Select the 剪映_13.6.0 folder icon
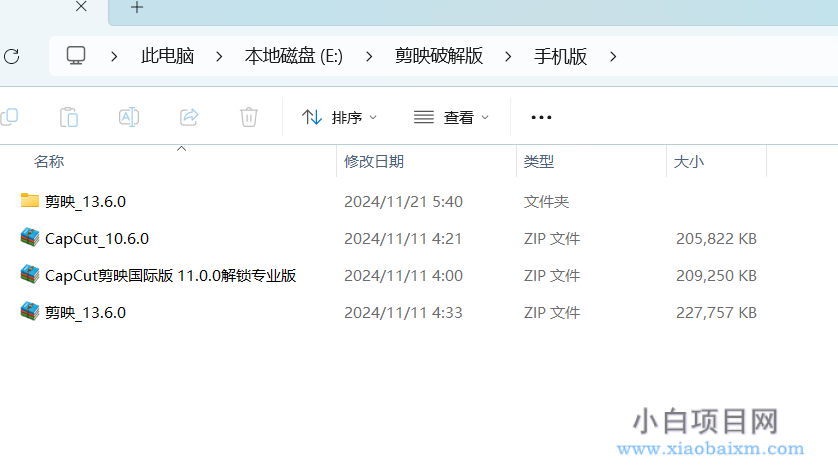The width and height of the screenshot is (838, 470). click(30, 201)
